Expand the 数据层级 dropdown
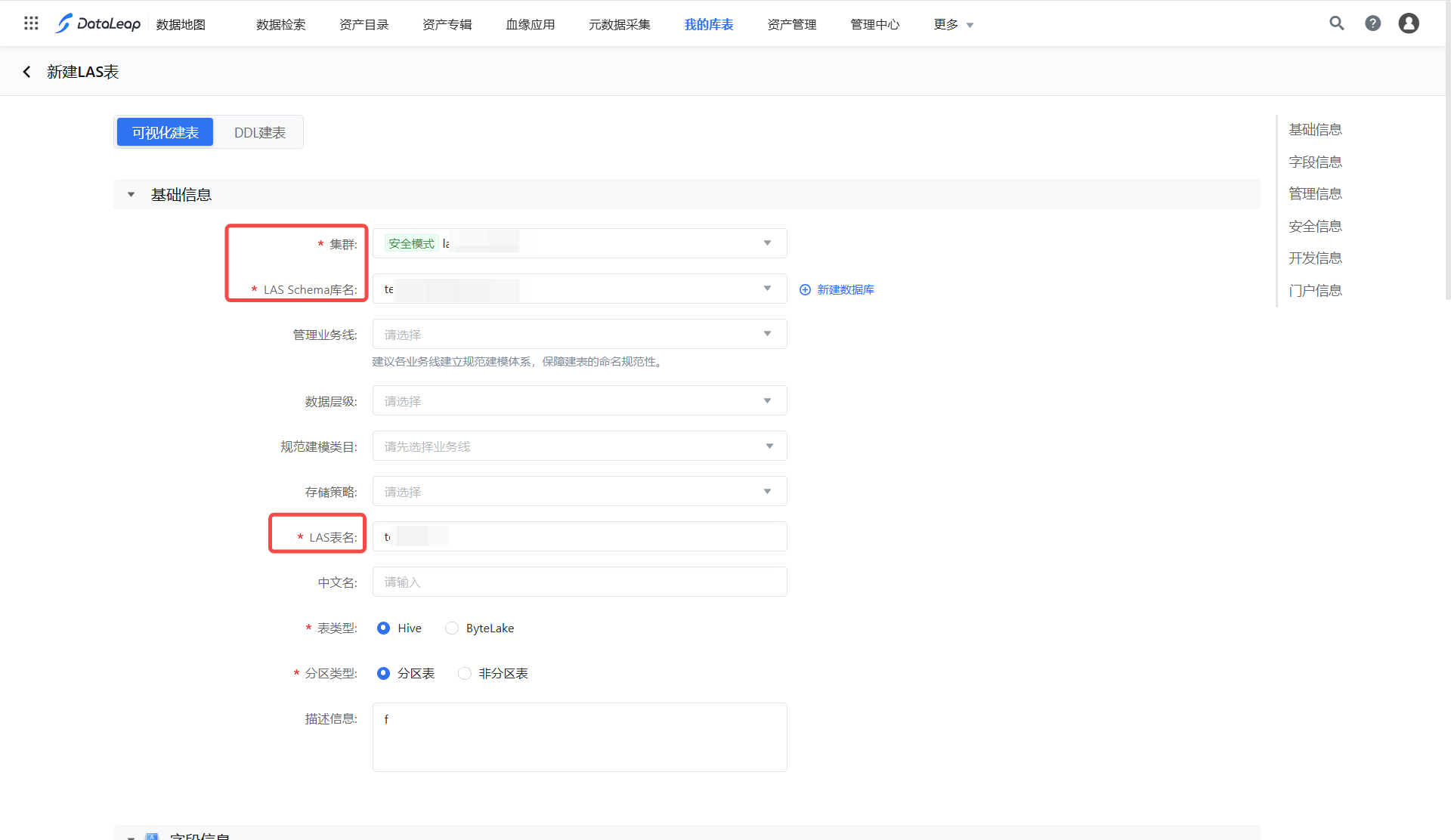1451x840 pixels. [x=579, y=401]
